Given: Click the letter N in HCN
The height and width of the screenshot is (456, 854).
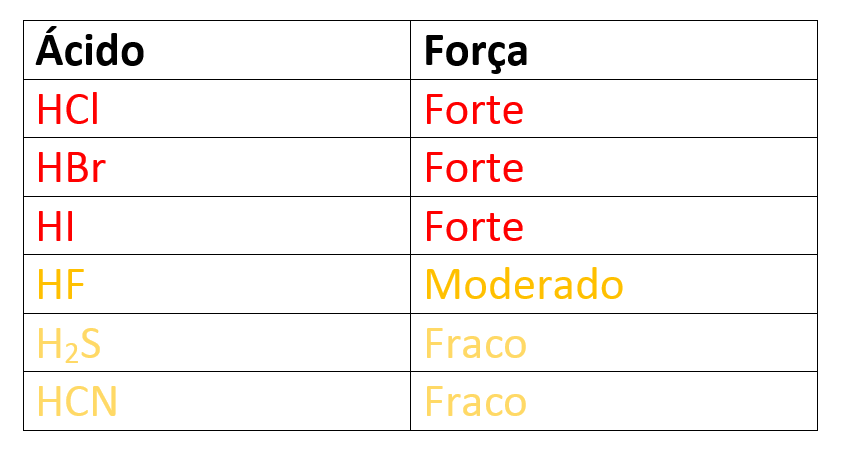Looking at the screenshot, I should [103, 402].
